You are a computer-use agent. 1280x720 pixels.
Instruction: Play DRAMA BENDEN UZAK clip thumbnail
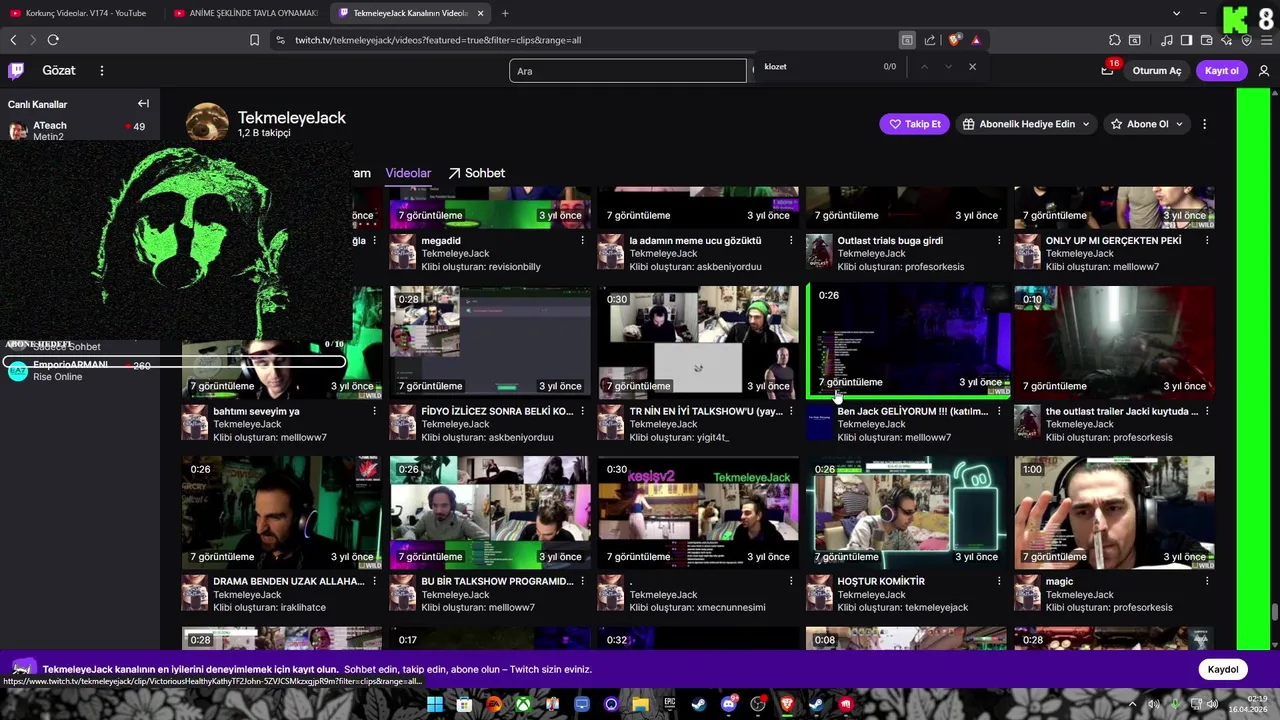click(282, 512)
